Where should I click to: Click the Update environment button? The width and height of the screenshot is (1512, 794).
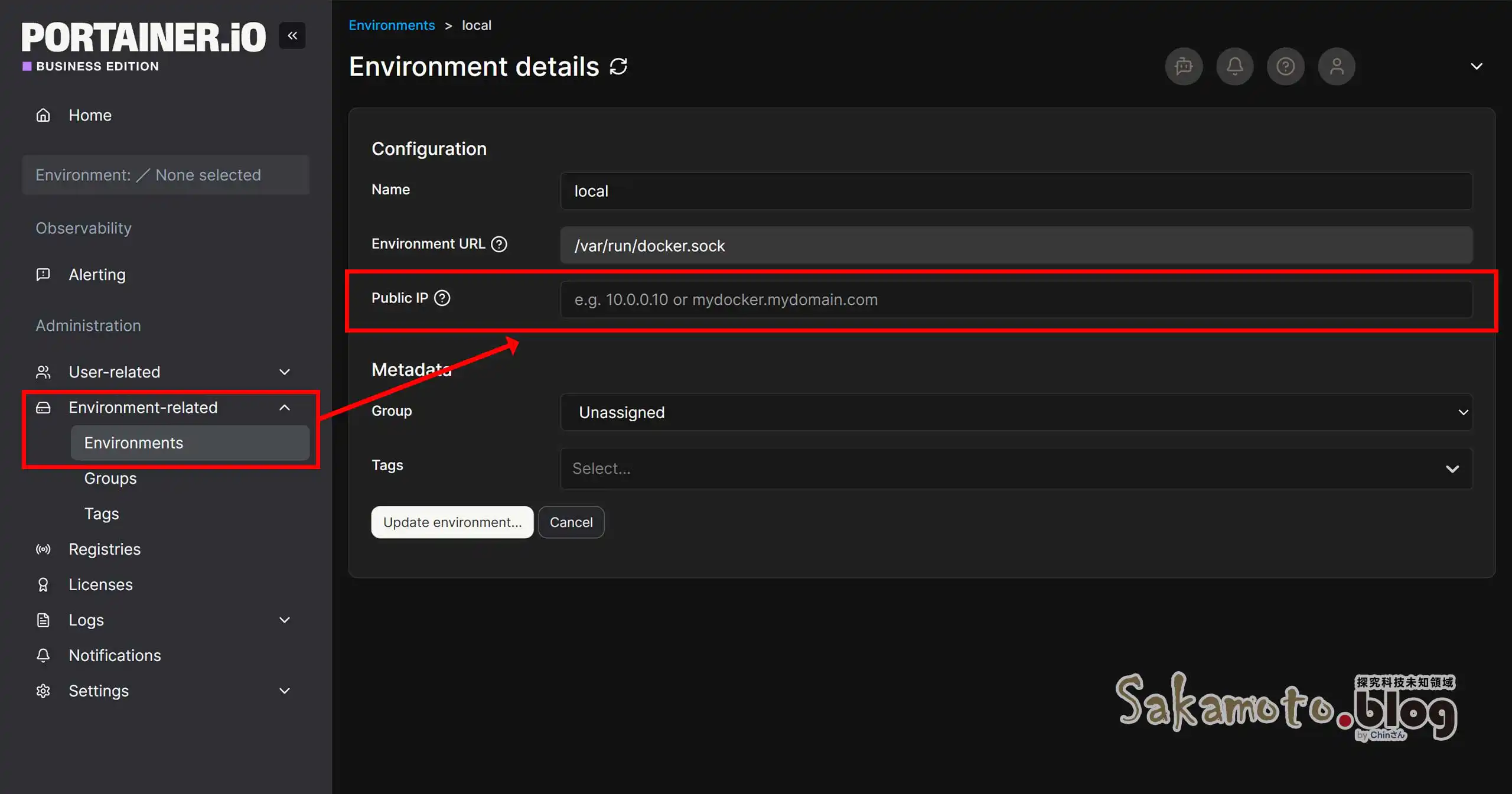pyautogui.click(x=452, y=522)
